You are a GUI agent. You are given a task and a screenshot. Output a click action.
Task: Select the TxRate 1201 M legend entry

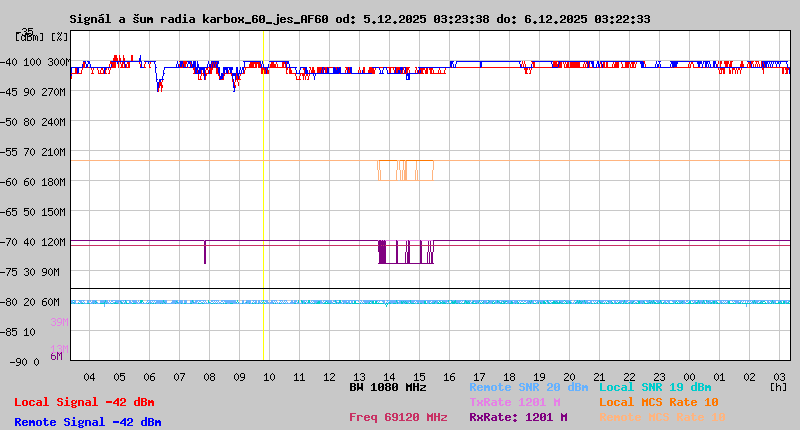515,402
